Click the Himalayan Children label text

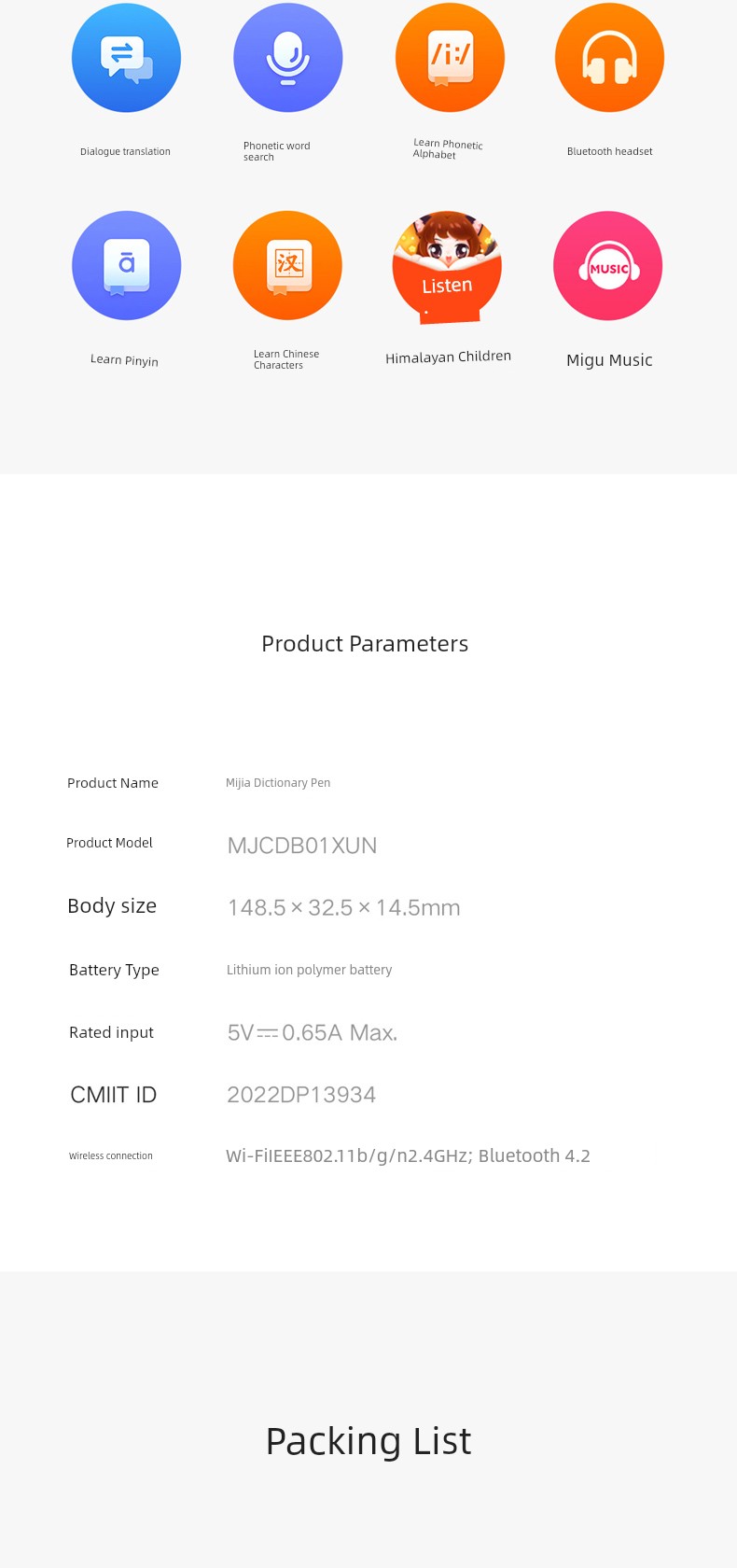[x=448, y=357]
